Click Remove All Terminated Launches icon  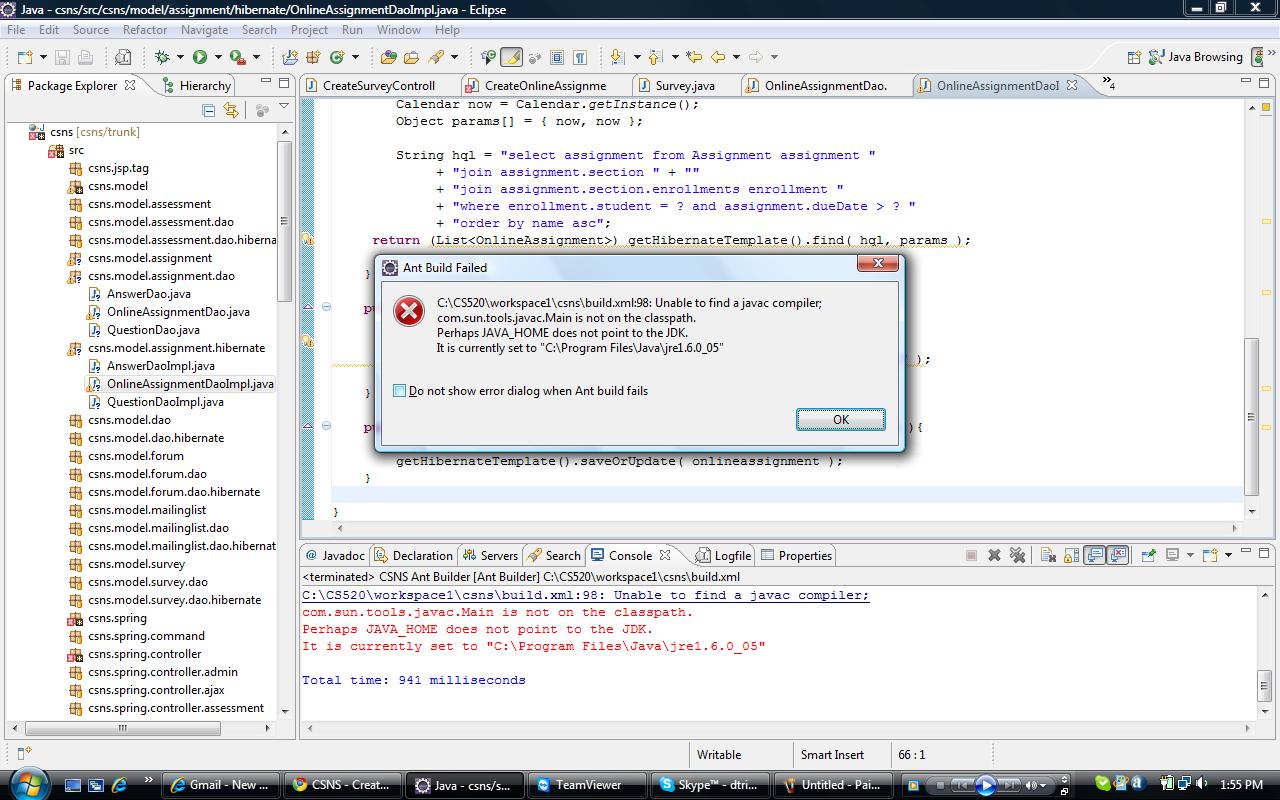[x=1017, y=555]
